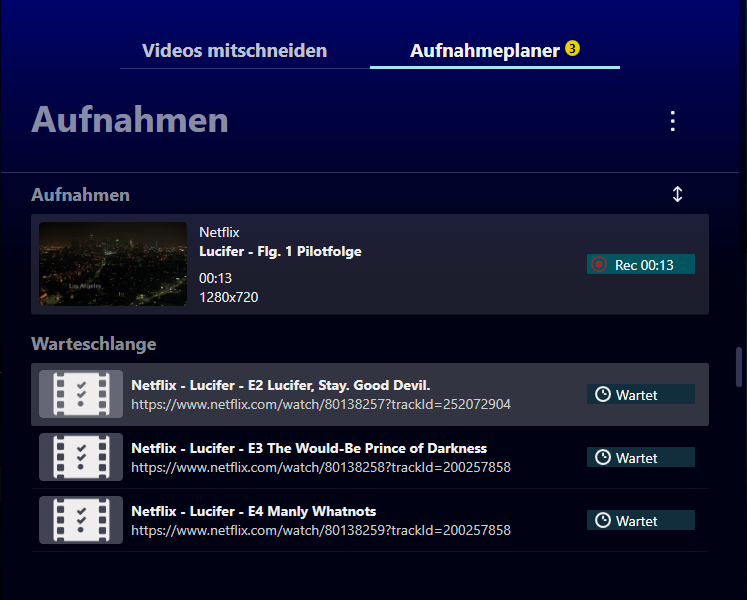
Task: Select queue item E4 Manly Whatnots
Action: pos(370,520)
